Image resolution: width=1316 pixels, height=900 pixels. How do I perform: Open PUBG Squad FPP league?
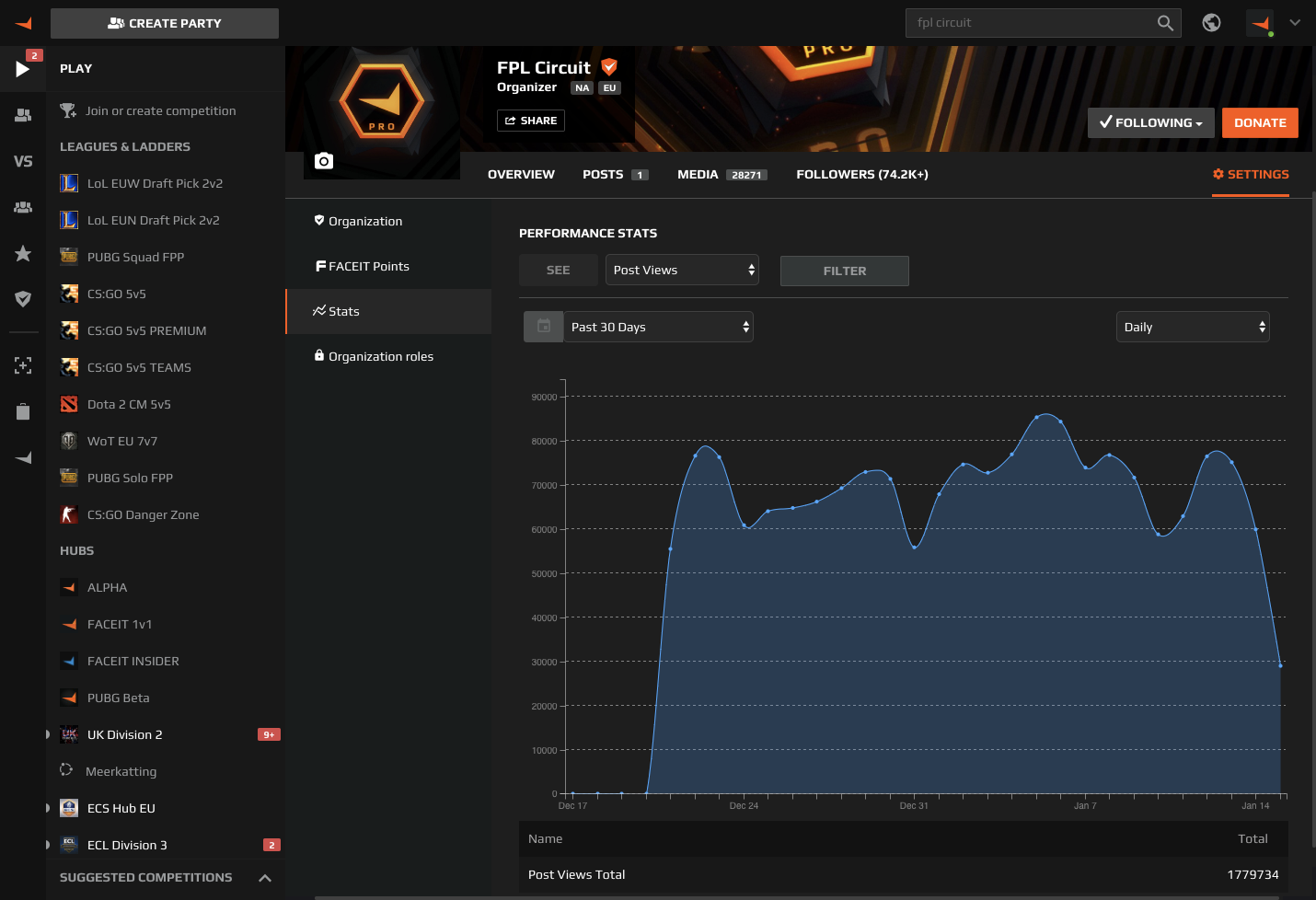122,257
